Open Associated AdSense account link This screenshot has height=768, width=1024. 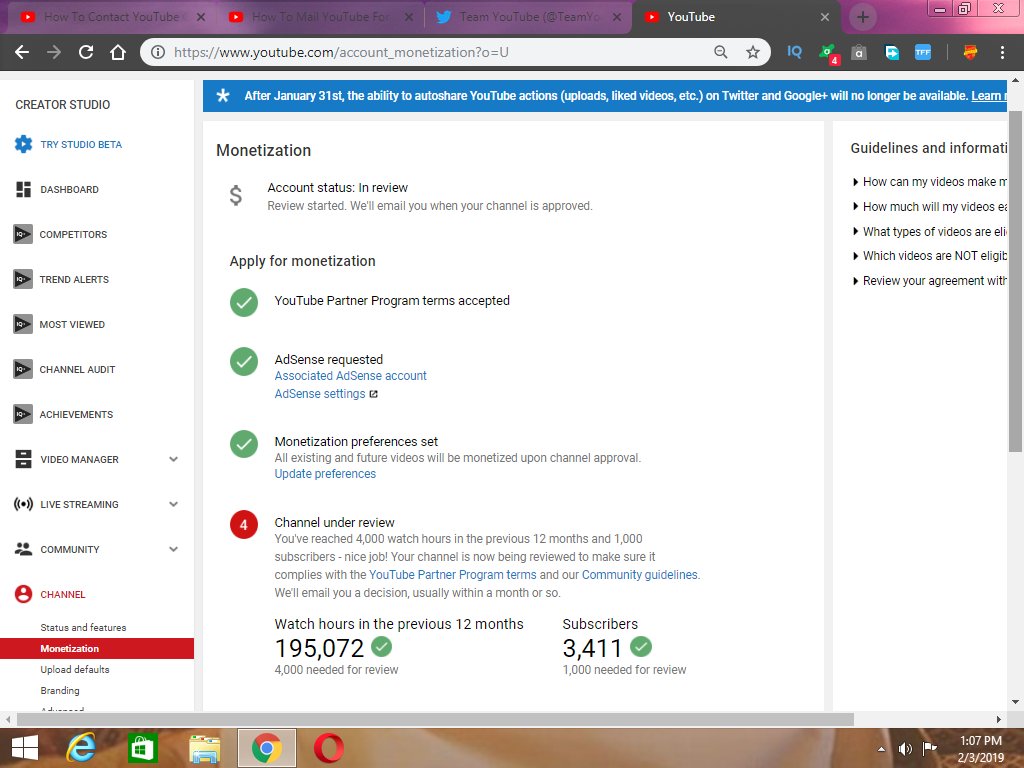point(350,376)
